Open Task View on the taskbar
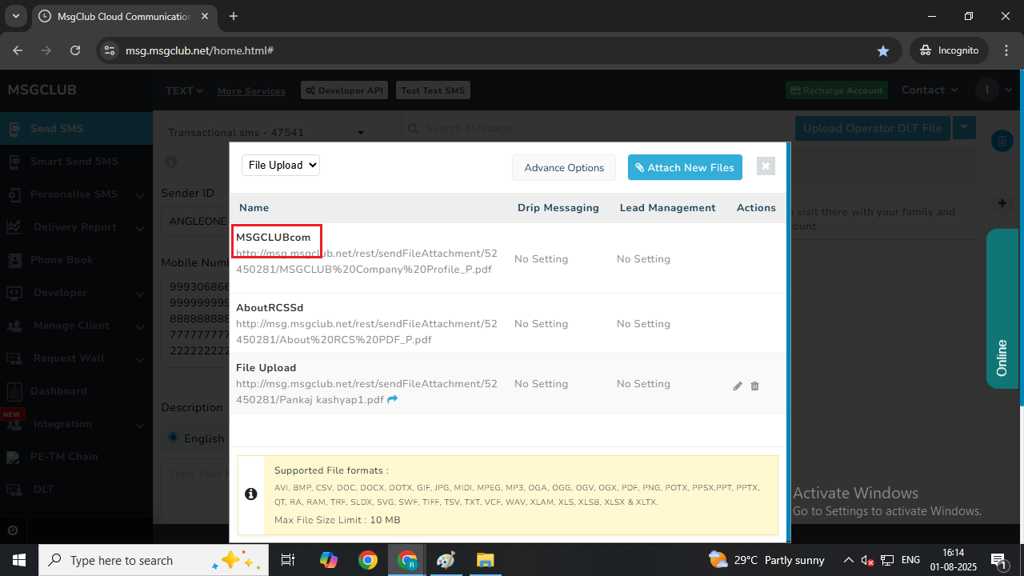 coord(287,560)
